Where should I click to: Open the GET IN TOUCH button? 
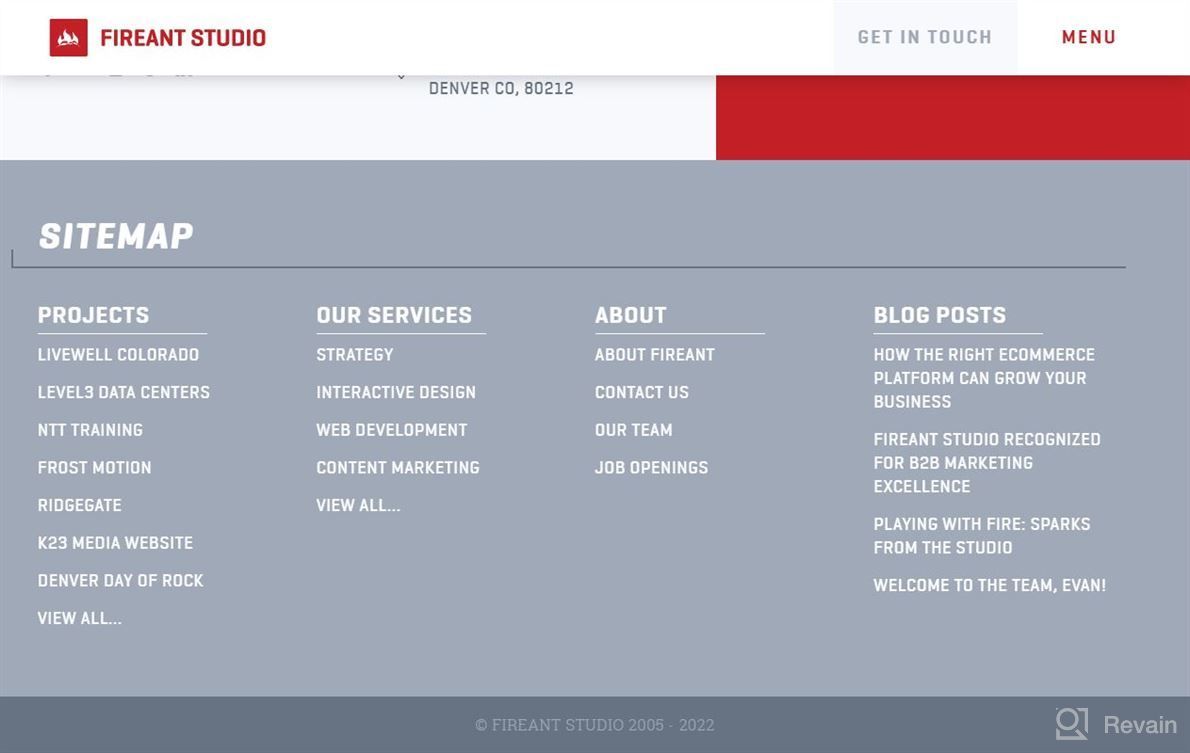925,37
